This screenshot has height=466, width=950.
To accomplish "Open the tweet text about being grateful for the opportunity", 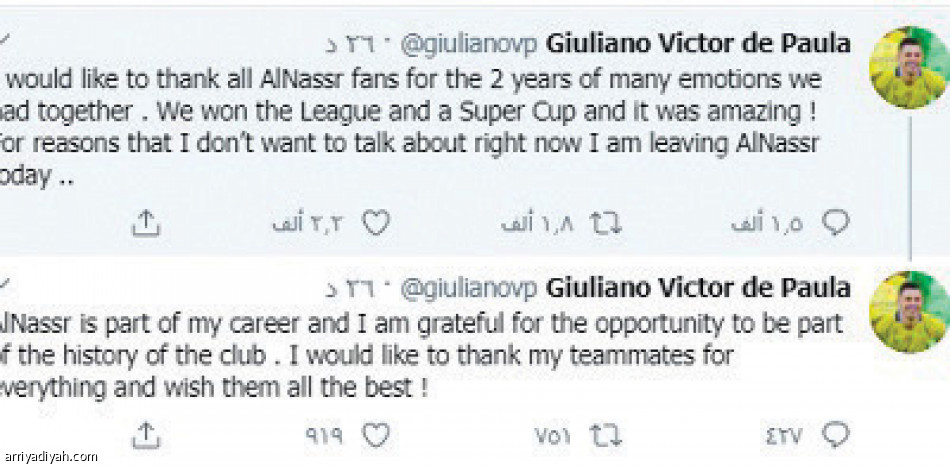I will pos(420,356).
